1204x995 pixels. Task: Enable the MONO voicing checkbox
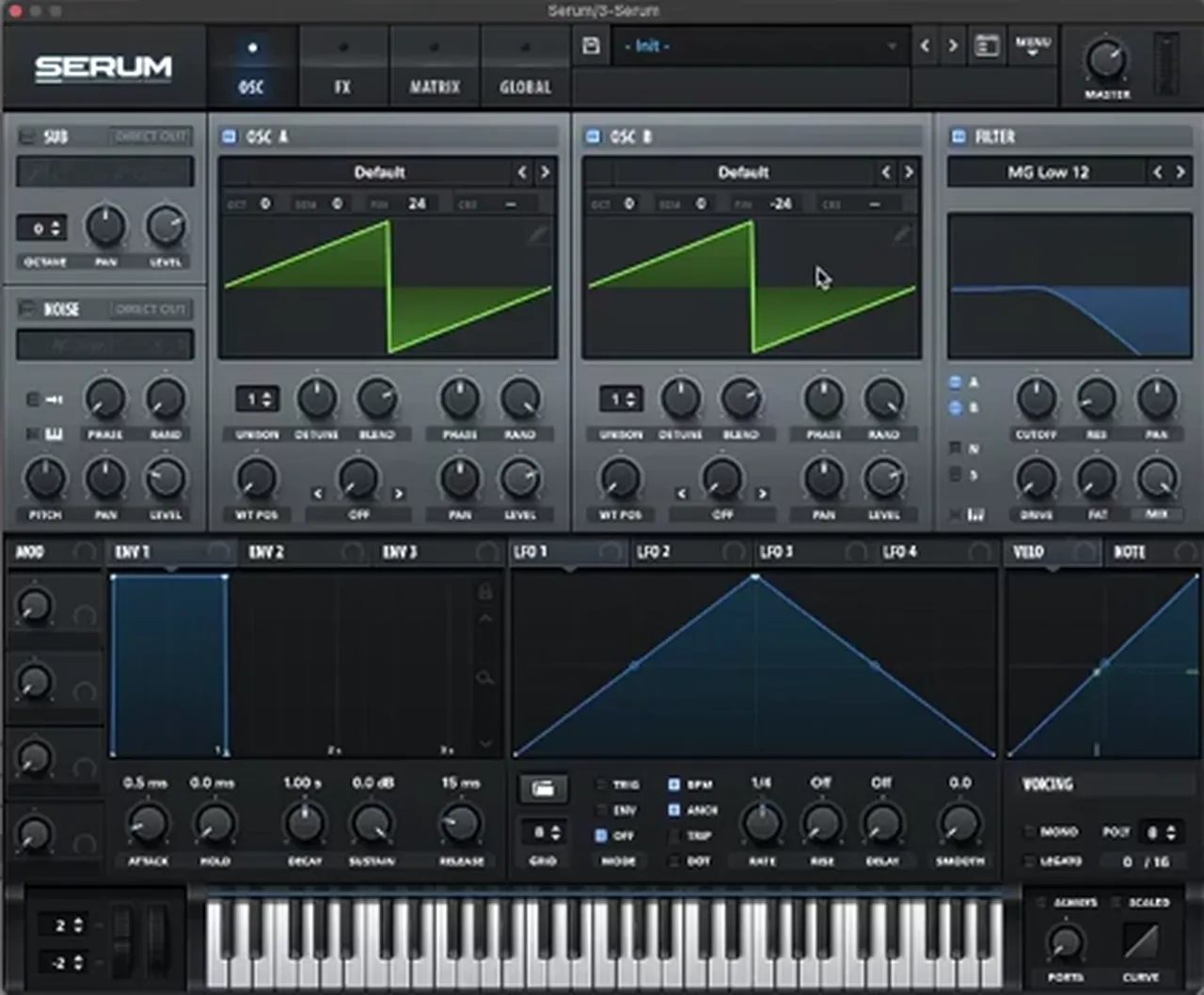[1029, 831]
